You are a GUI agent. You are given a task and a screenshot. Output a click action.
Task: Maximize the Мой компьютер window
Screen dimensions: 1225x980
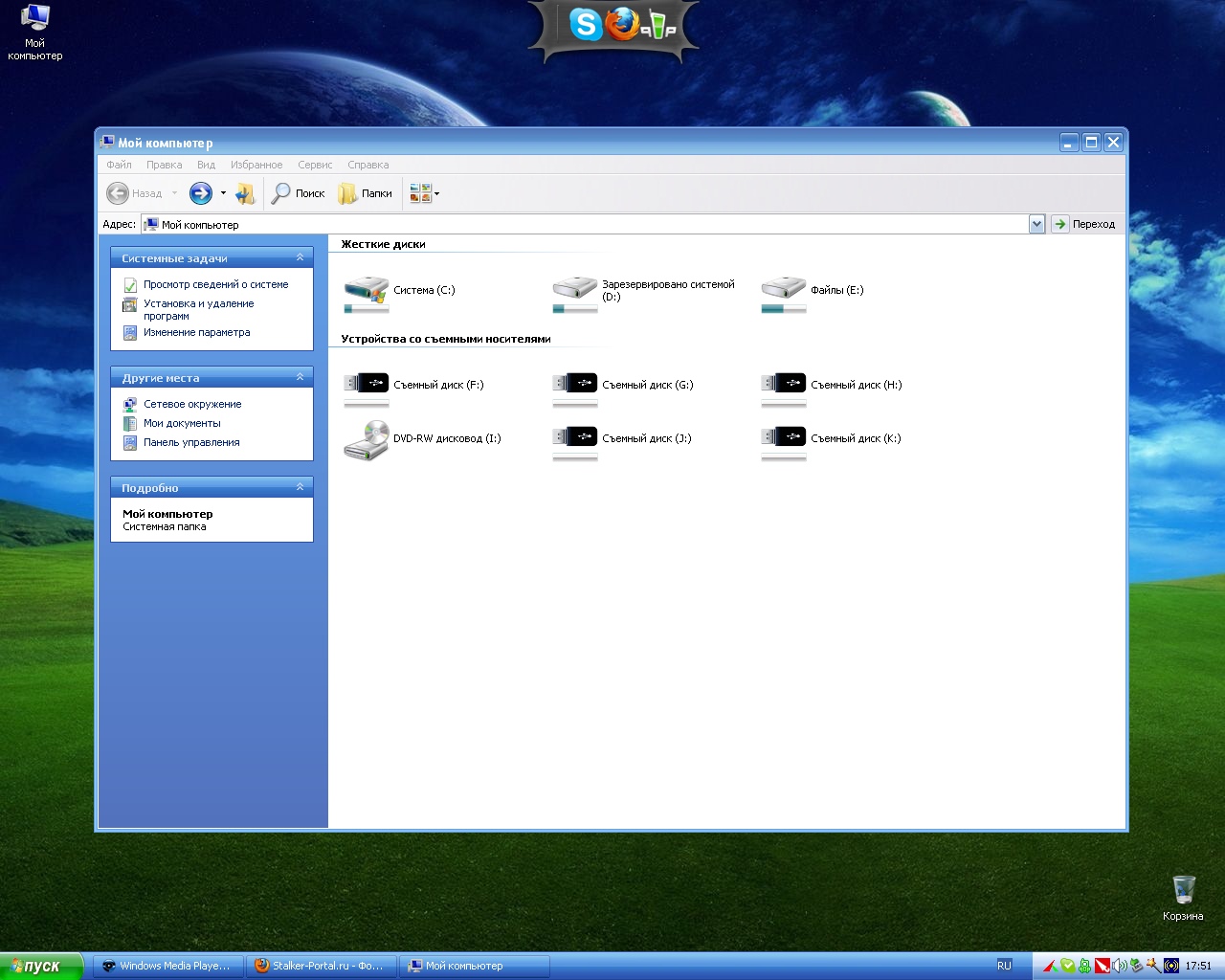tap(1091, 143)
